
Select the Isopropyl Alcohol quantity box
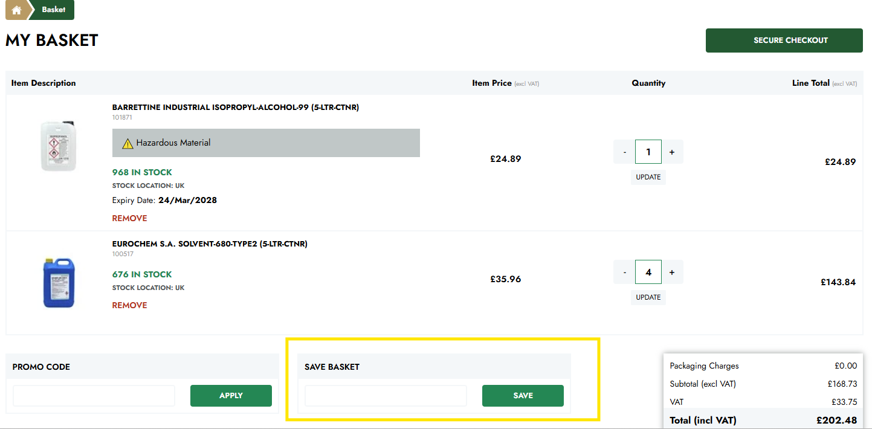648,152
